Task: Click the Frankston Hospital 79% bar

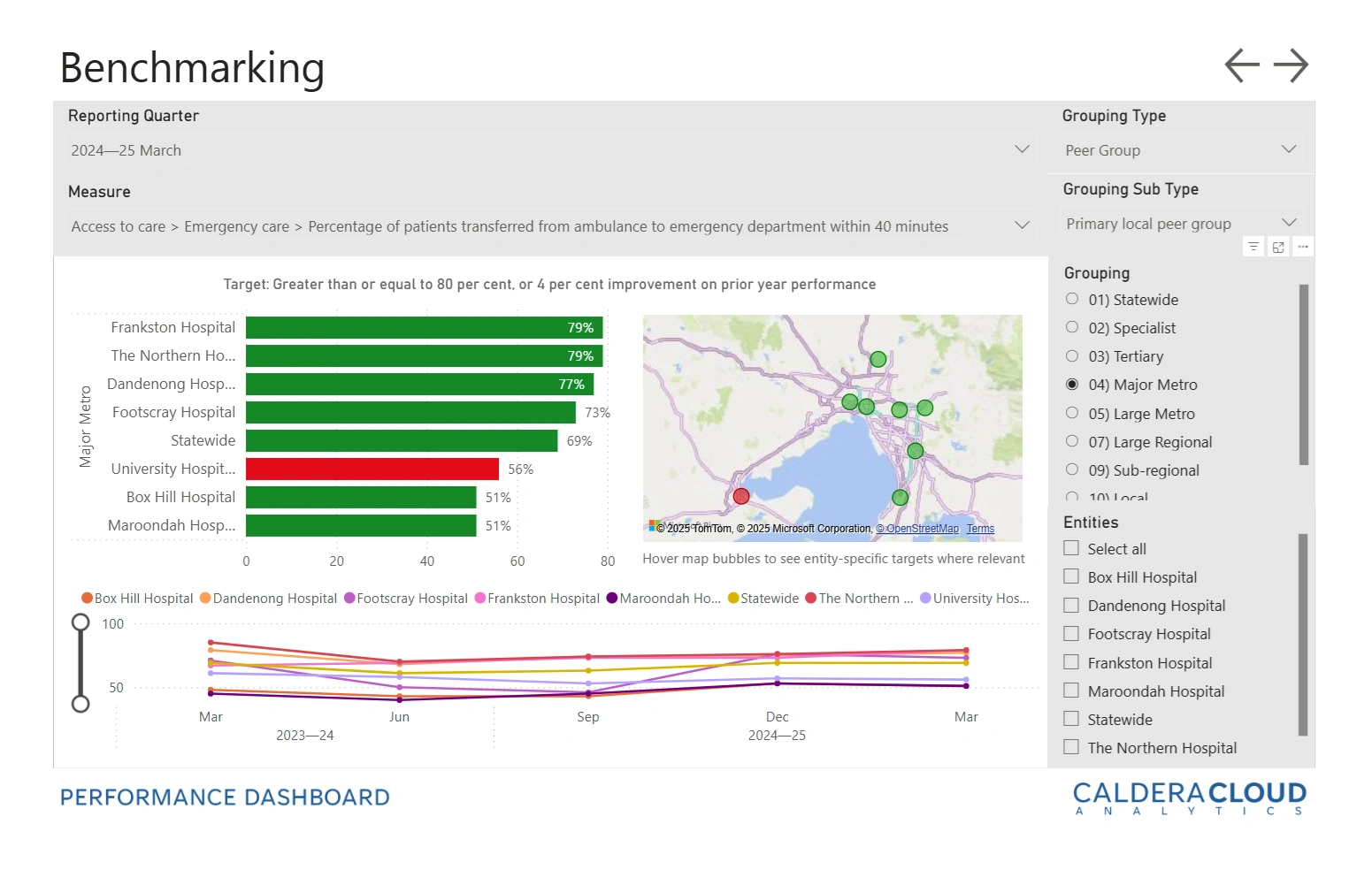Action: pyautogui.click(x=425, y=327)
